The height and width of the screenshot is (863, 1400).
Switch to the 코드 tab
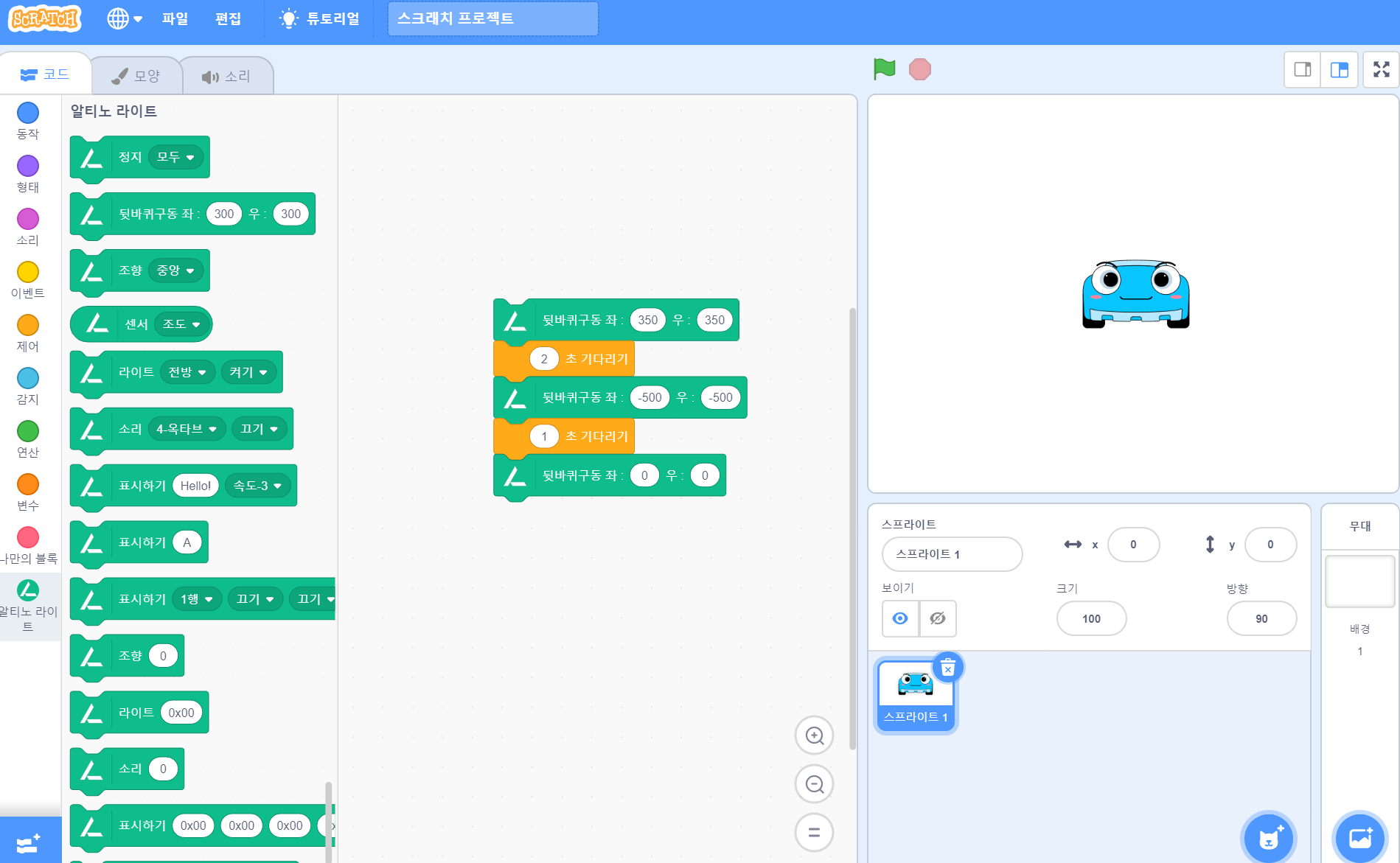tap(45, 74)
